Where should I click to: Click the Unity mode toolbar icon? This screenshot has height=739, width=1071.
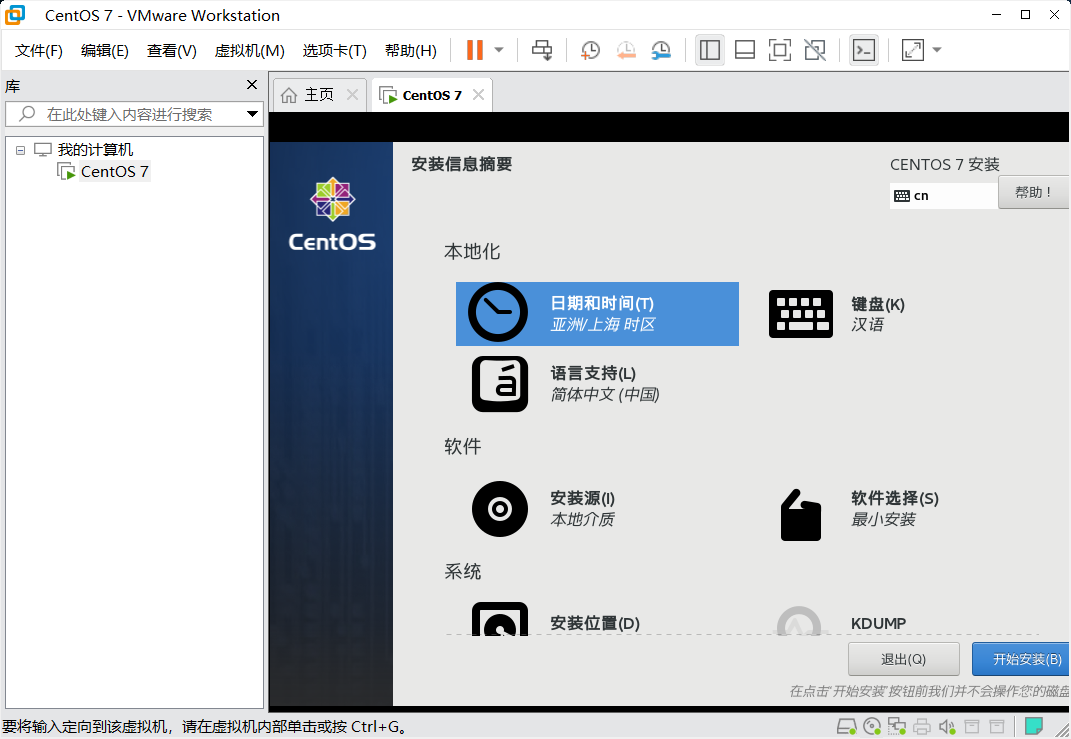pos(814,50)
